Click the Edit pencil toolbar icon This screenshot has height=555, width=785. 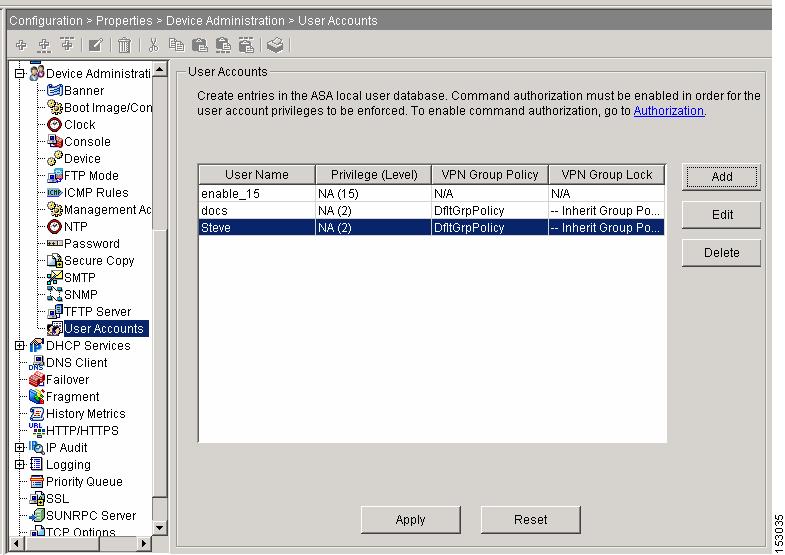[x=95, y=45]
